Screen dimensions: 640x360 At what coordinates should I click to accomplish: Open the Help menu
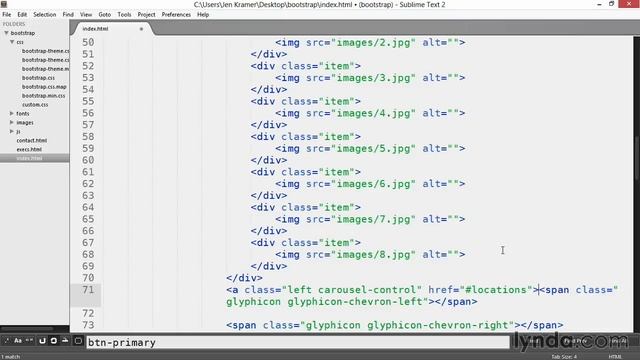203,14
